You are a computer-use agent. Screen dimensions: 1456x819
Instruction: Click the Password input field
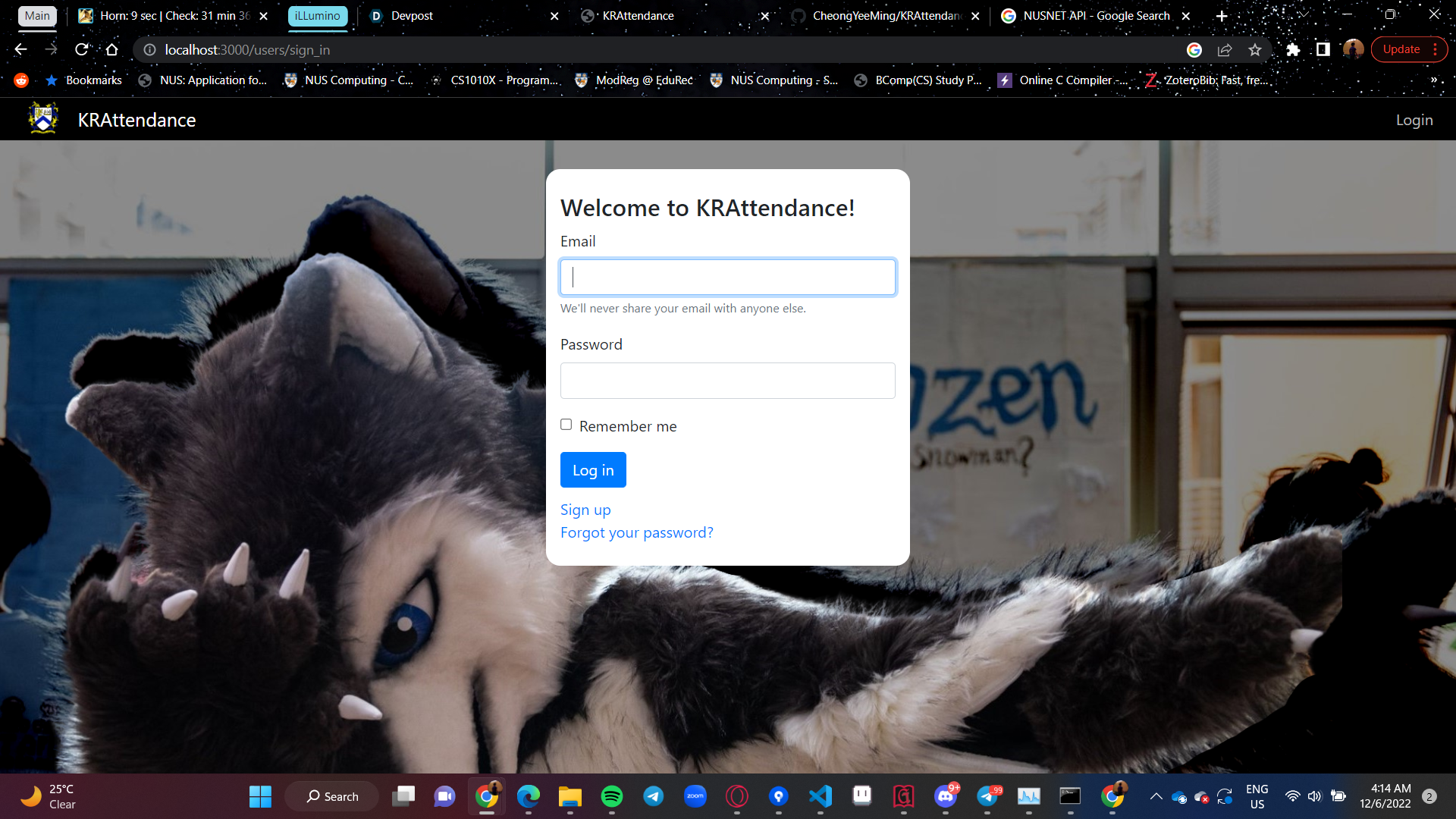pyautogui.click(x=727, y=381)
